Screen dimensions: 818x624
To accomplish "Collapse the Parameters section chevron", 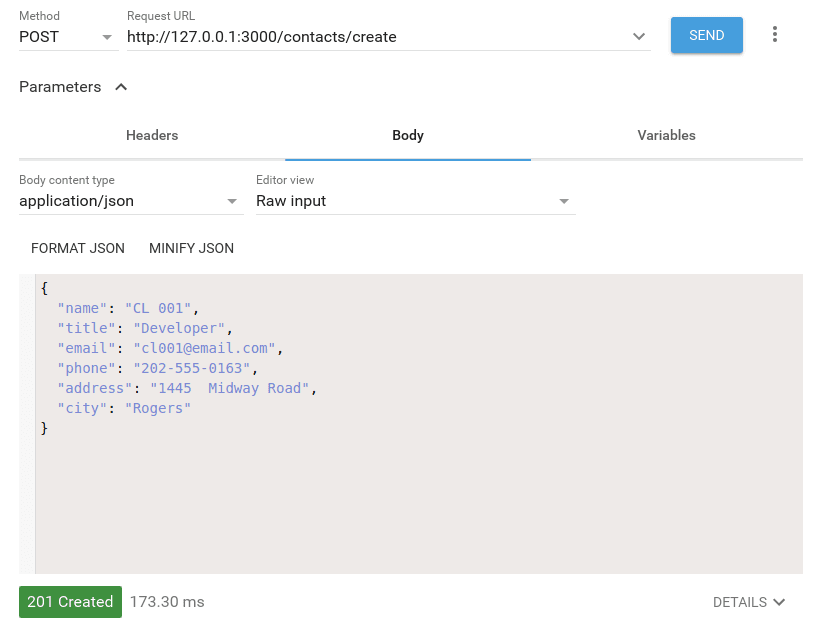I will coord(120,87).
